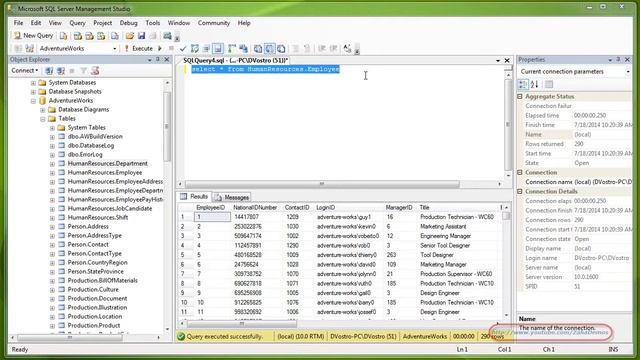Click the Categorized icon in Properties panel
640x360 pixels.
pos(523,84)
